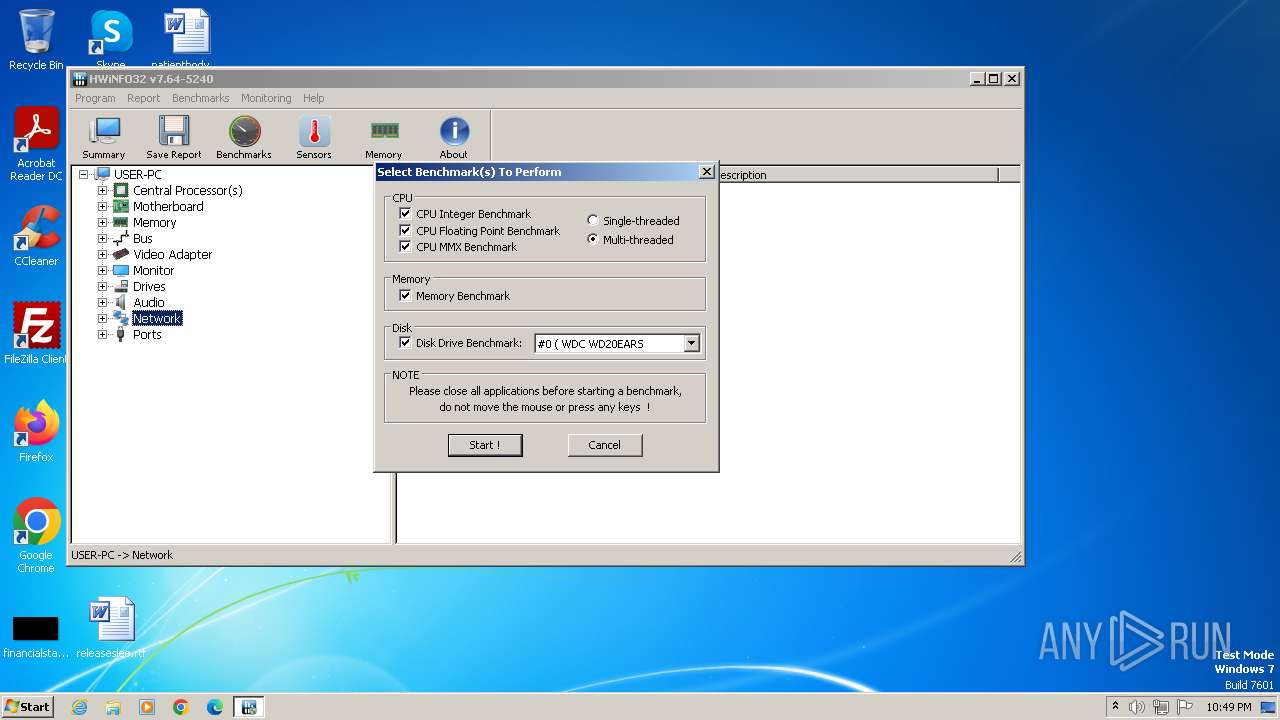Uncheck Disk Drive Benchmark option
This screenshot has height=720, width=1280.
coord(405,342)
